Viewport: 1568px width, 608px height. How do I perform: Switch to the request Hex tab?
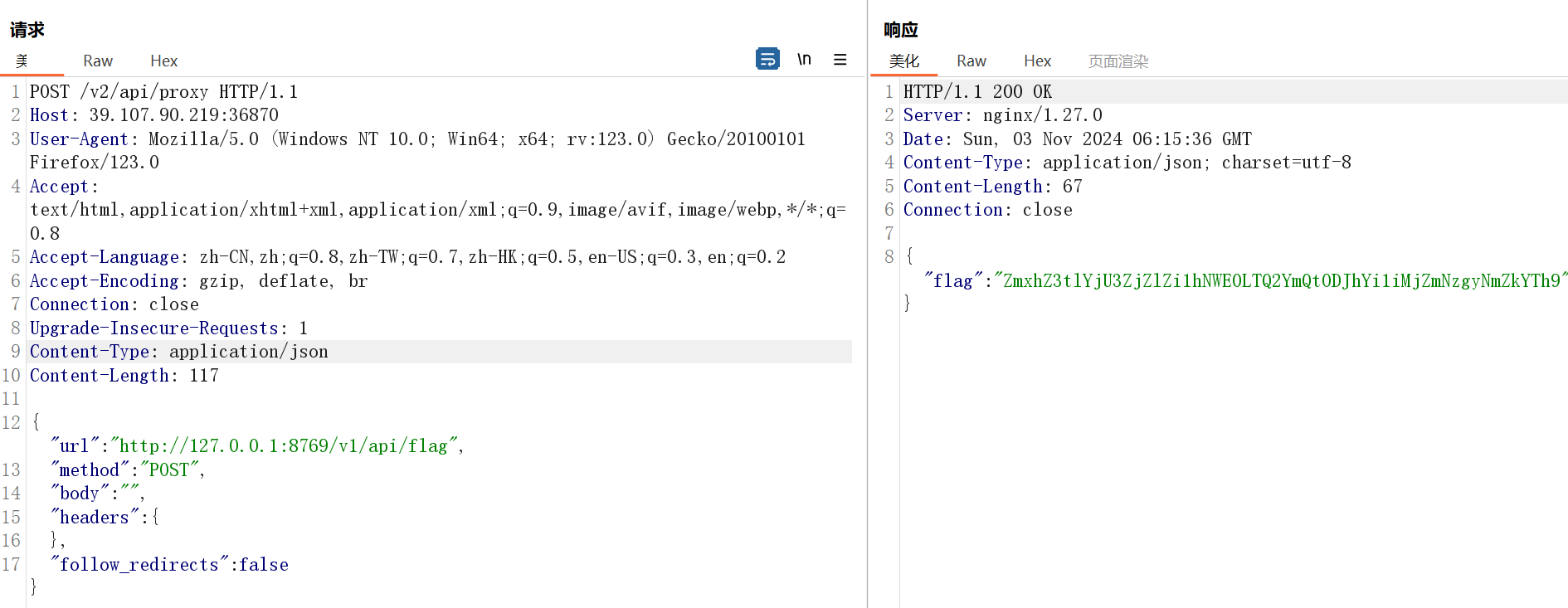pyautogui.click(x=164, y=61)
